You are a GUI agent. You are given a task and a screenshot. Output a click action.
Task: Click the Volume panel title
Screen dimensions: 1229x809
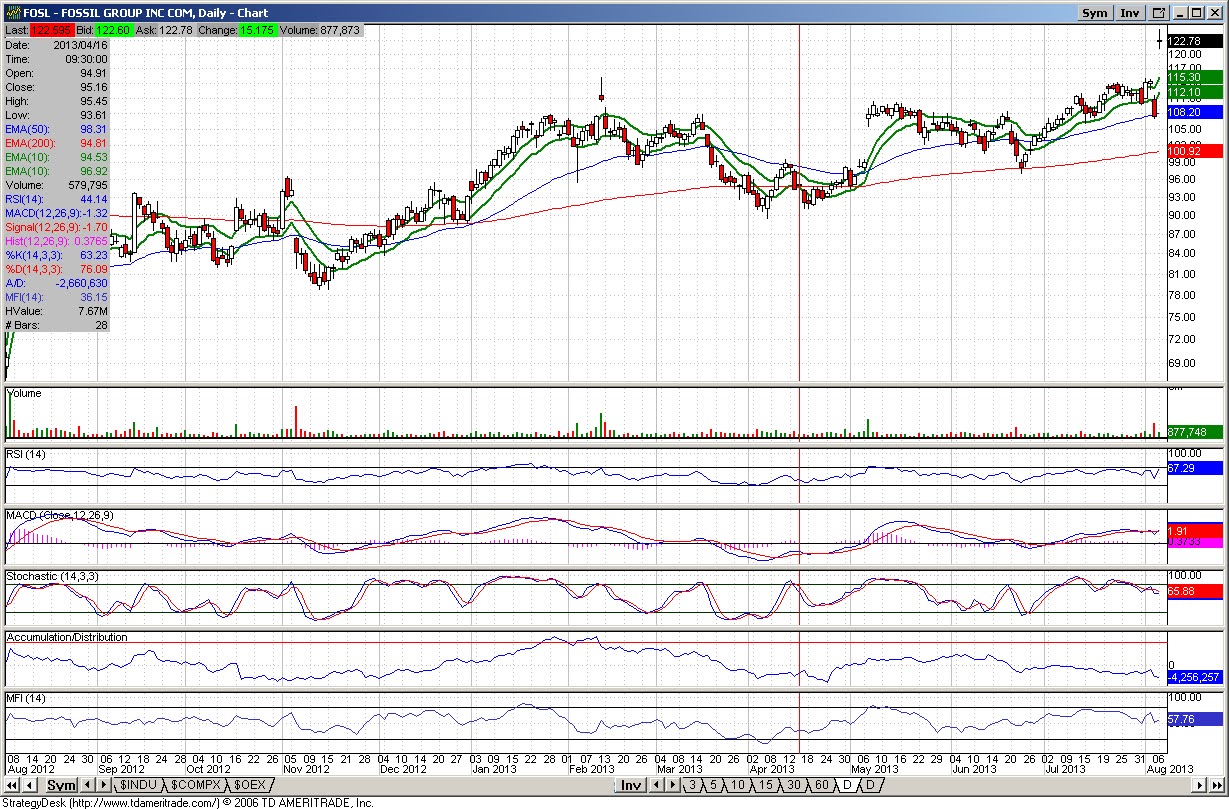click(25, 394)
